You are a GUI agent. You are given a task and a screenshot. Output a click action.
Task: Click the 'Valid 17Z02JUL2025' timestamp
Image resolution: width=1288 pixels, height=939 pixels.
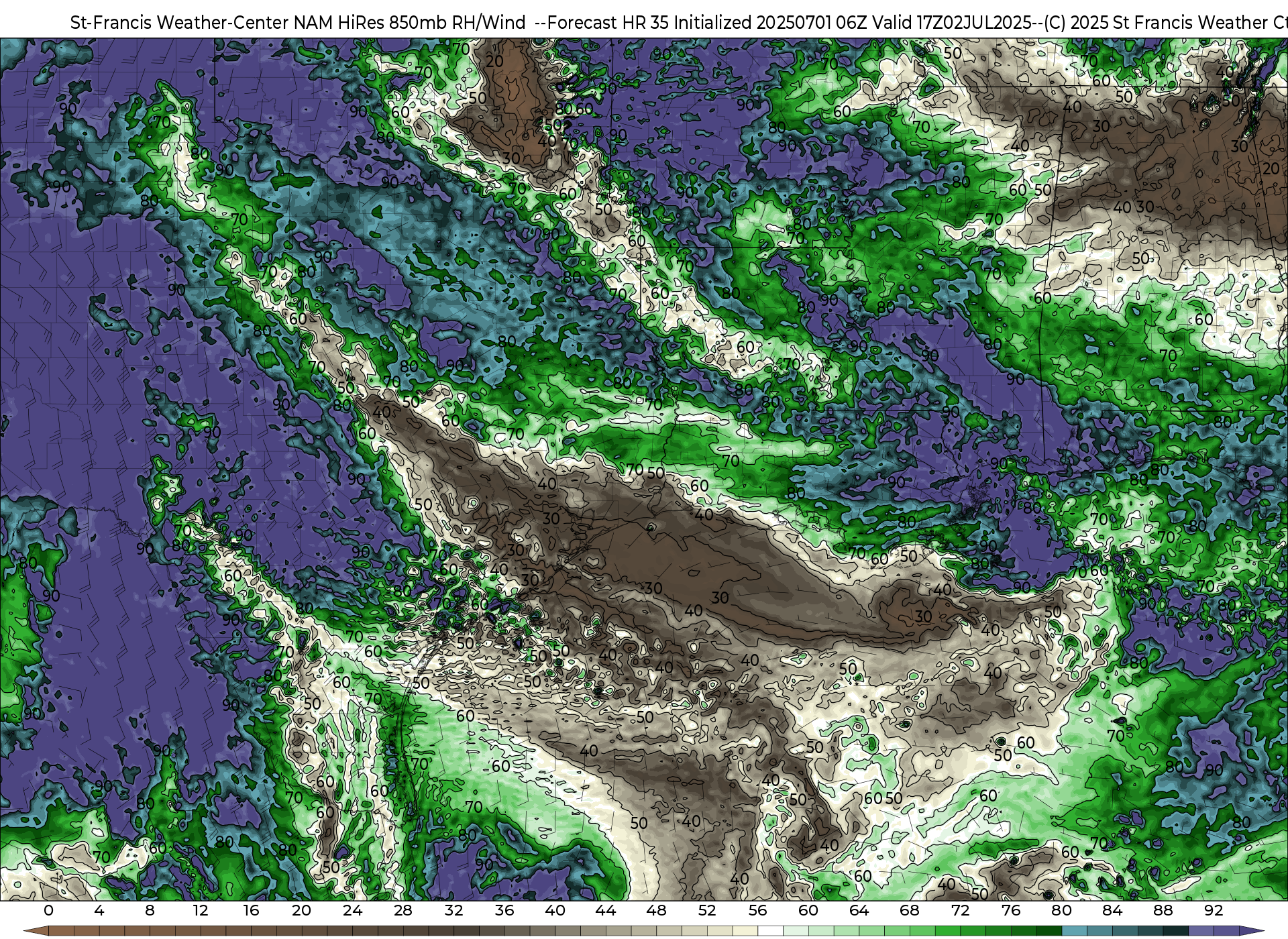tap(953, 22)
